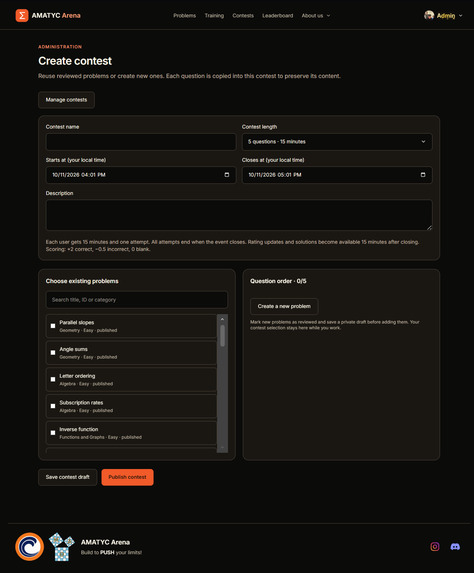
Task: Grab the Description resize handle corner
Action: pyautogui.click(x=429, y=228)
